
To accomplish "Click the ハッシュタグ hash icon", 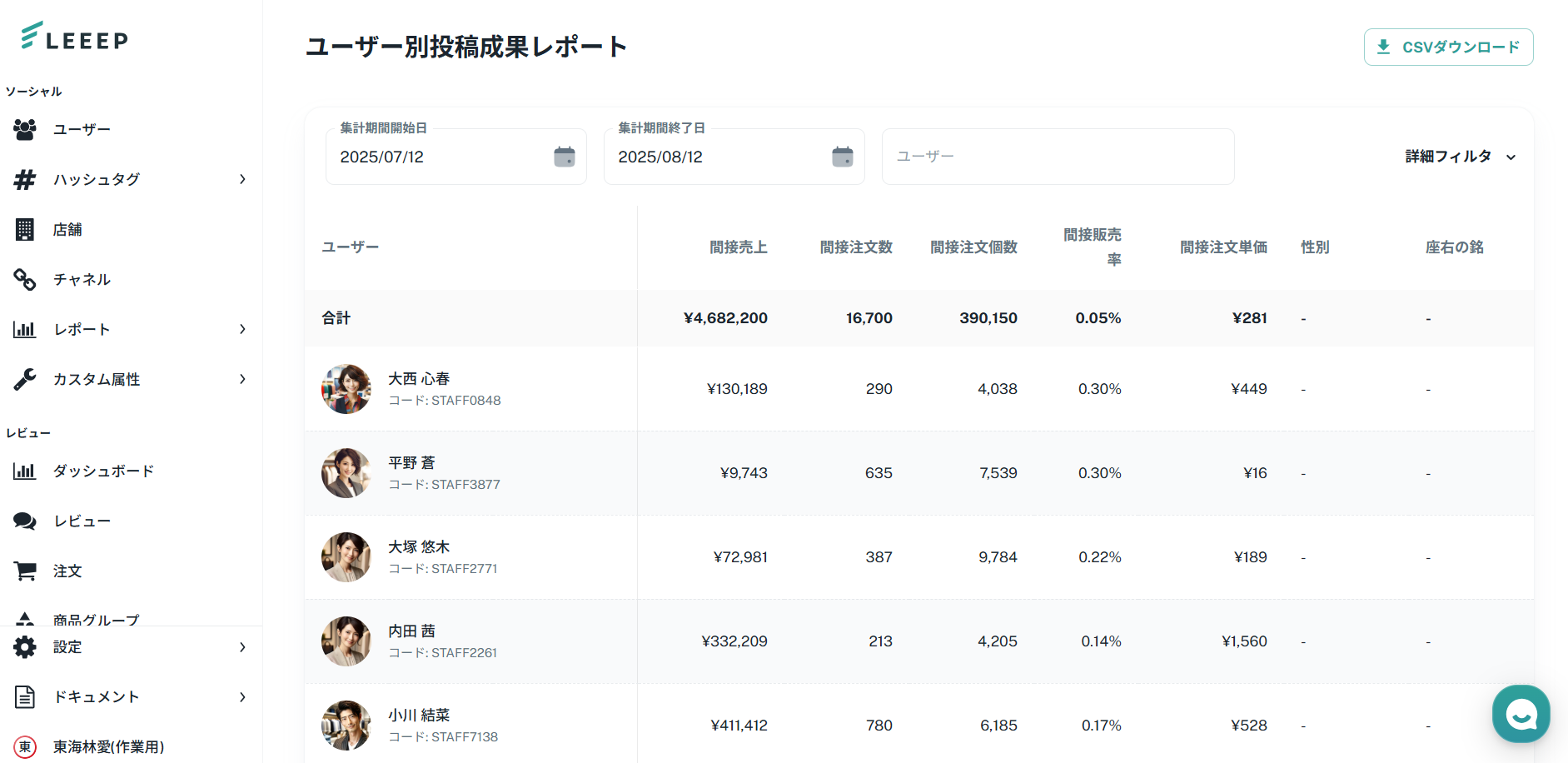I will pyautogui.click(x=25, y=179).
